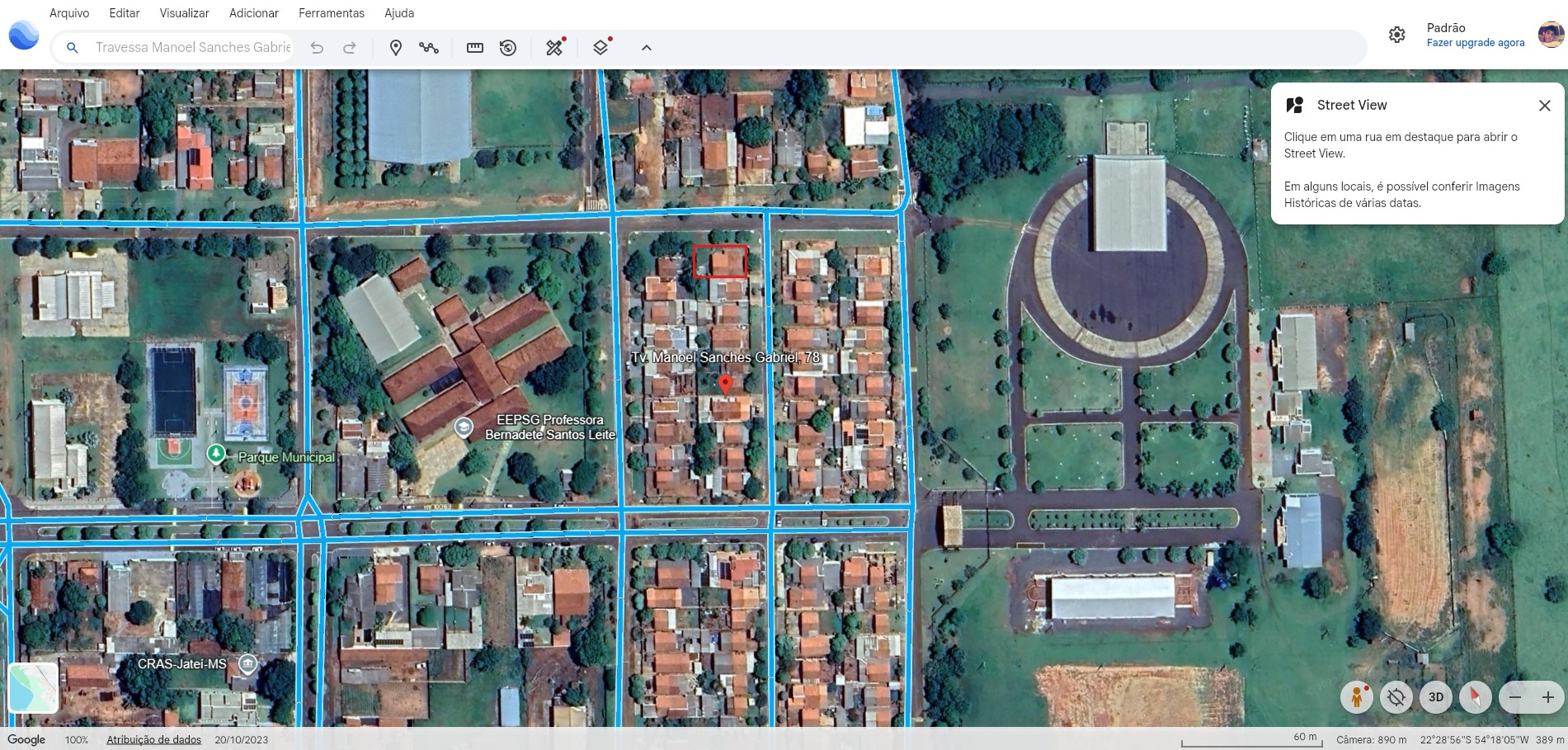Toggle 3D view mode
Image resolution: width=1568 pixels, height=750 pixels.
tap(1435, 697)
